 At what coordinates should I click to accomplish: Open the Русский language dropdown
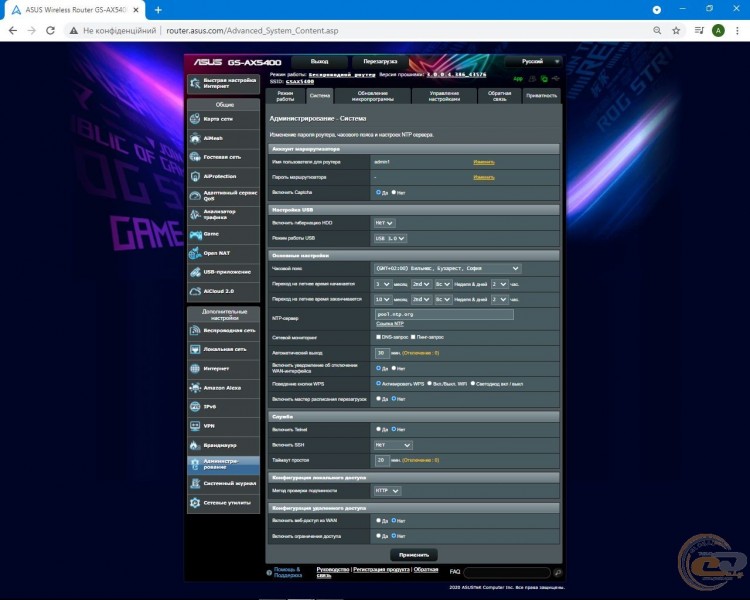534,62
